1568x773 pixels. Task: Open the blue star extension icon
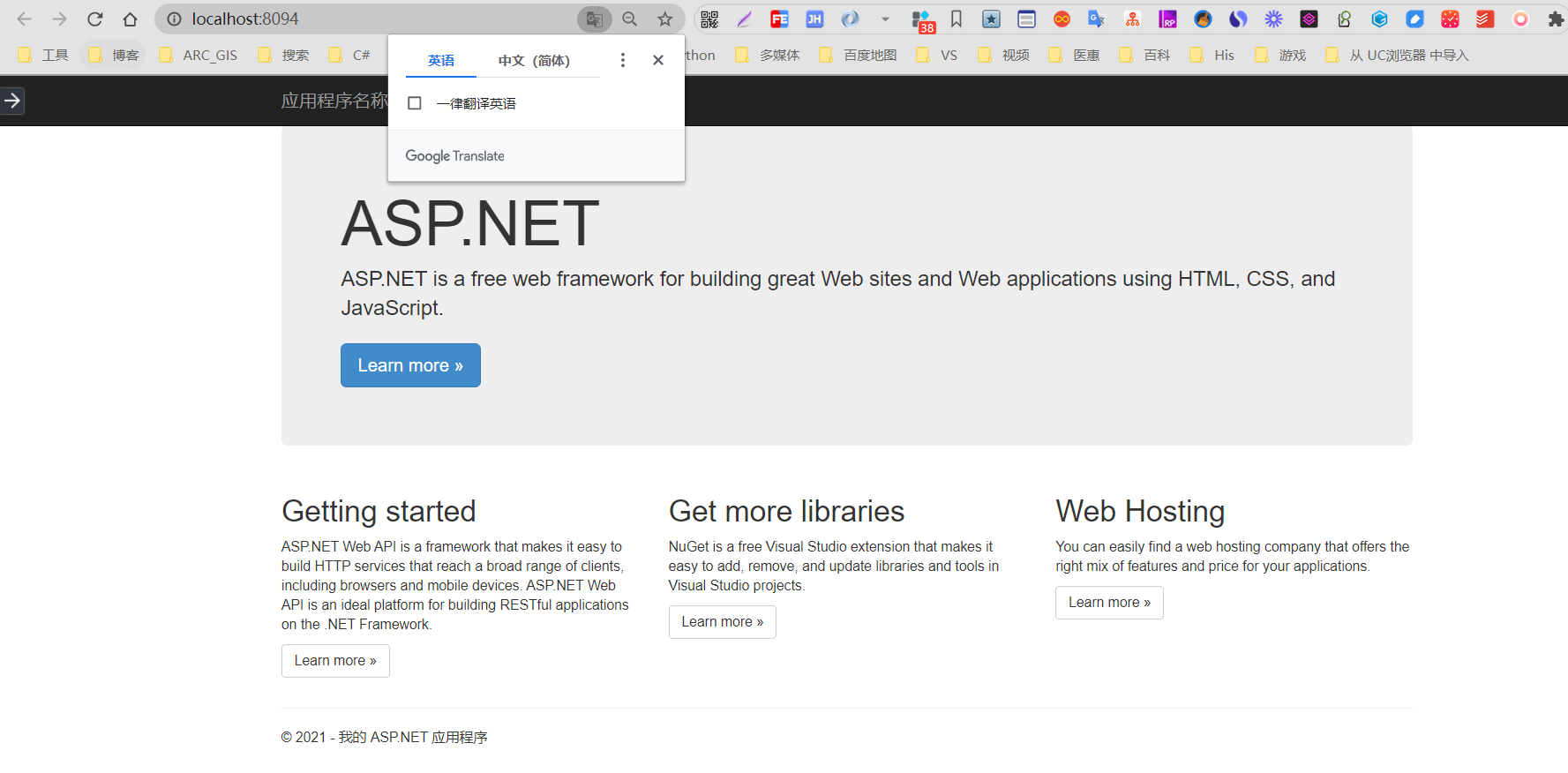991,19
